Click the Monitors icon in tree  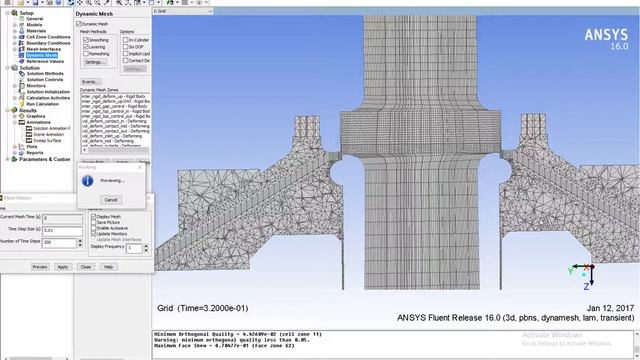(22, 86)
